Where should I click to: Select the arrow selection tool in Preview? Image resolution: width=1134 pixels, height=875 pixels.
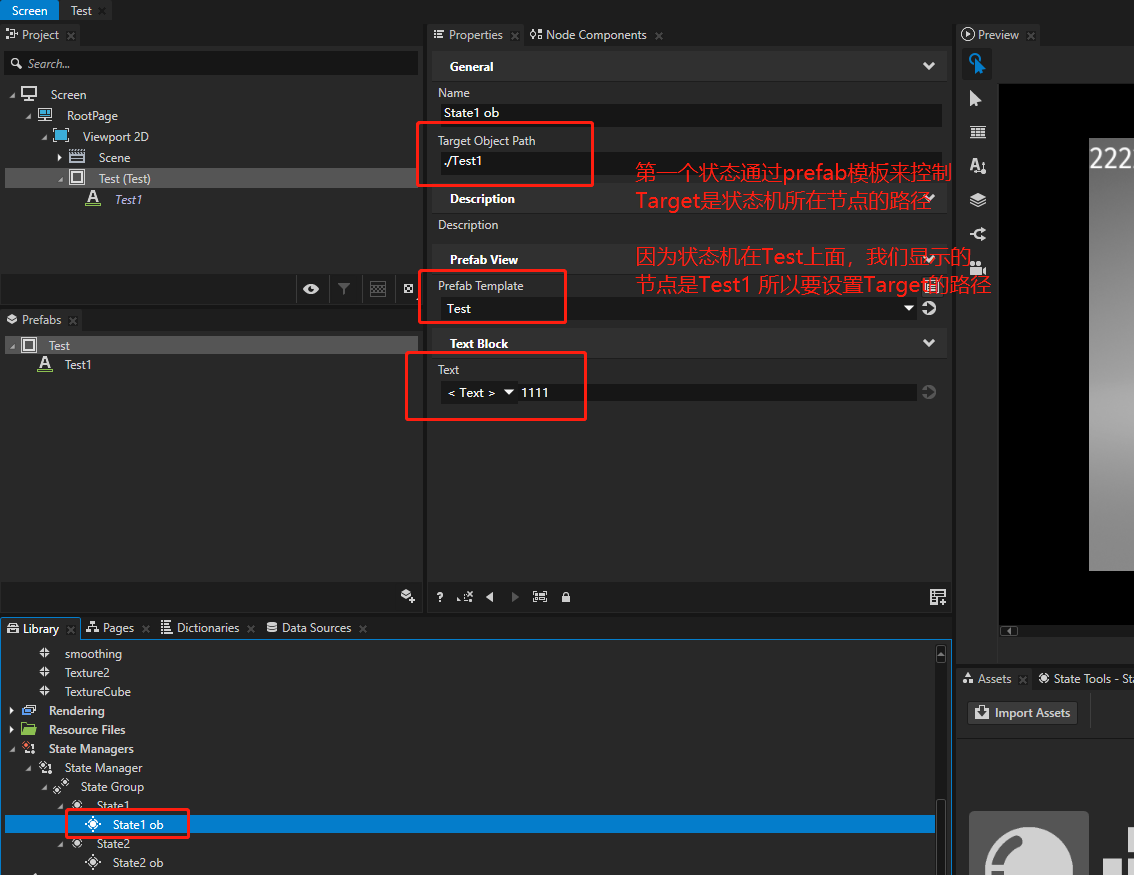click(976, 98)
